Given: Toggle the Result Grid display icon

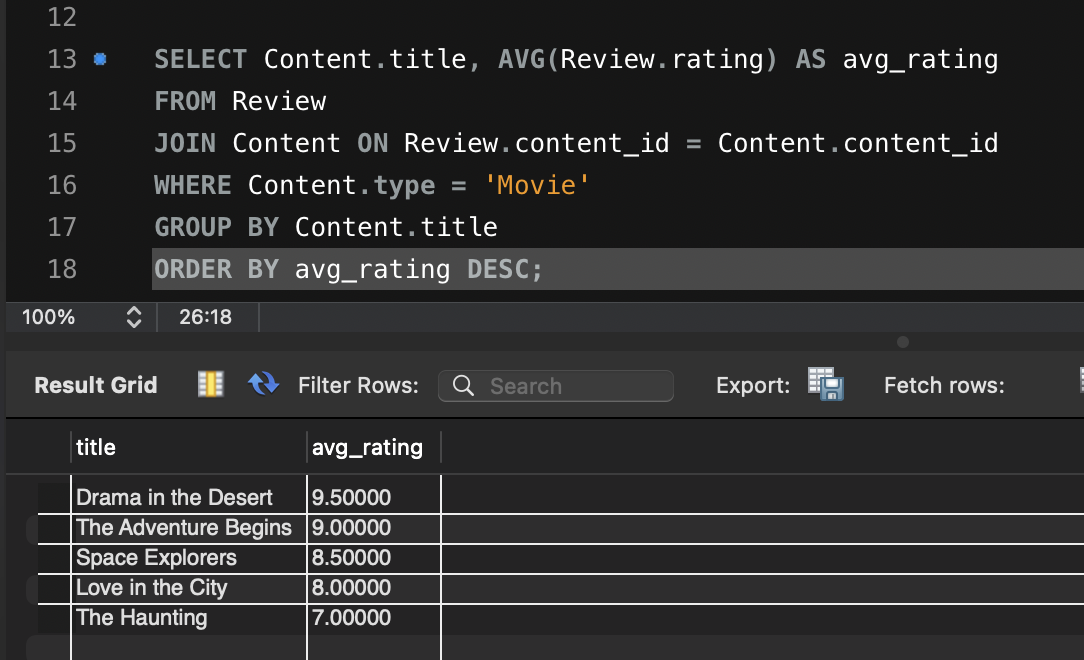Looking at the screenshot, I should 210,384.
